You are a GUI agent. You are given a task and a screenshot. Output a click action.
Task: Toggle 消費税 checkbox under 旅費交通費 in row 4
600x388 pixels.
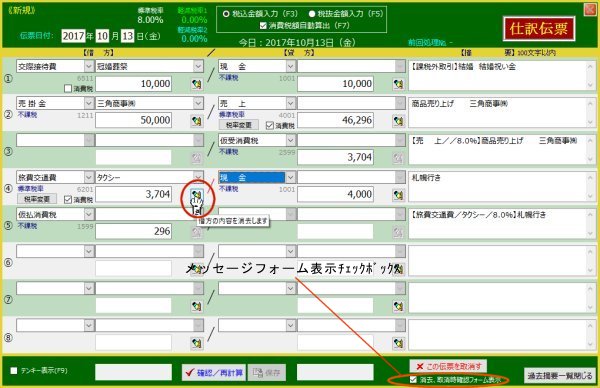(68, 199)
